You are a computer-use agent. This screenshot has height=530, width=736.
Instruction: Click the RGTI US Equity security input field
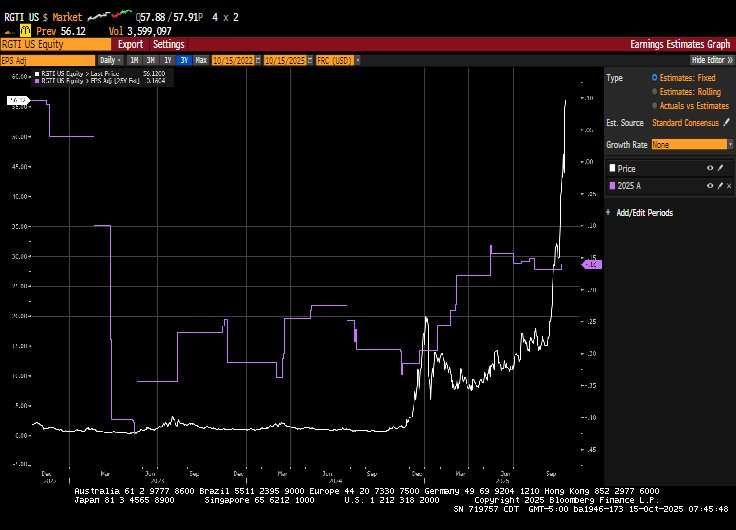point(55,44)
